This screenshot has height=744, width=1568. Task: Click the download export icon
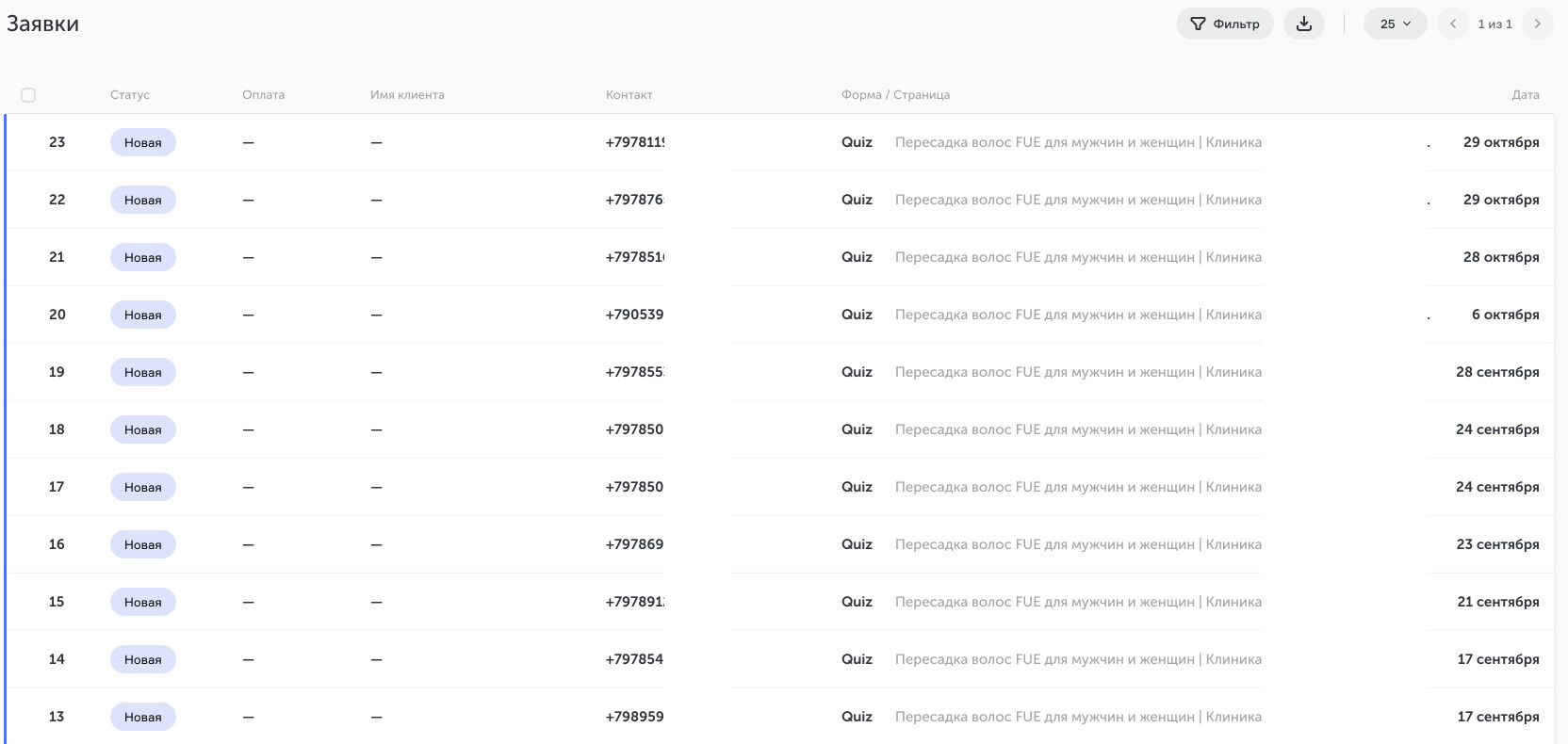click(x=1304, y=24)
